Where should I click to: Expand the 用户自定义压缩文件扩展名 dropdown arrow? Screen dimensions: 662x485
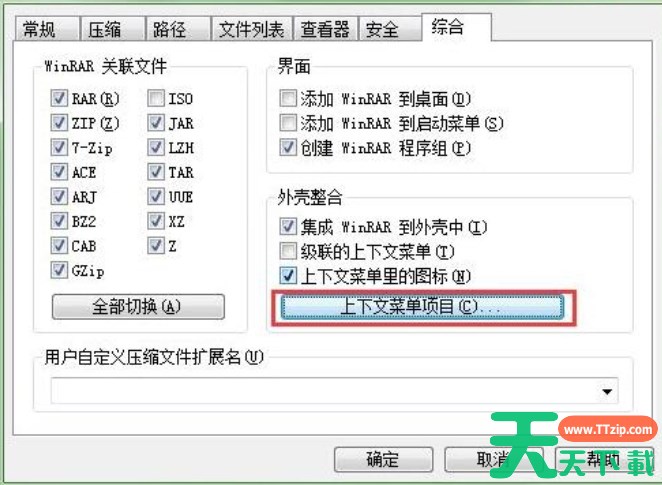pyautogui.click(x=607, y=391)
